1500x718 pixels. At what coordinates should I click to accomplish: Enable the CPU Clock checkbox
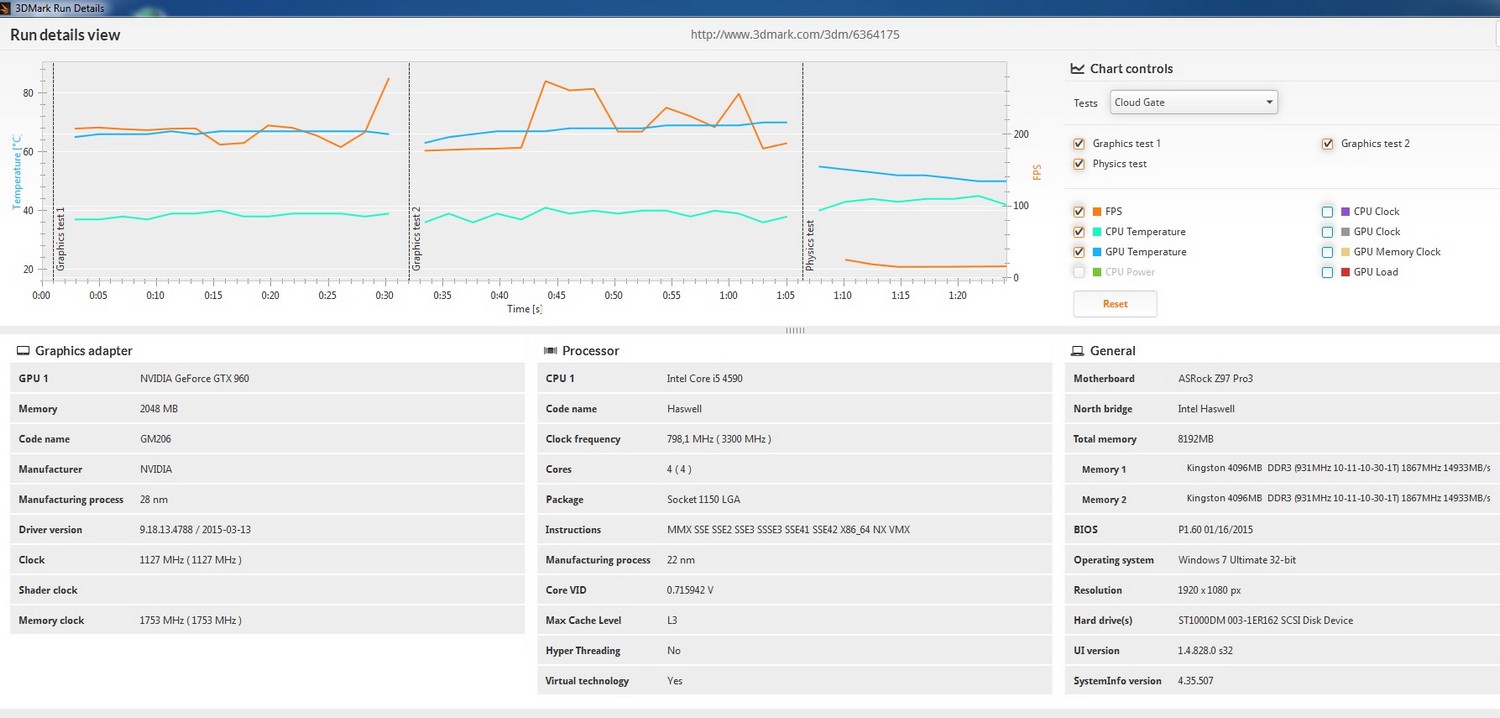(x=1327, y=212)
